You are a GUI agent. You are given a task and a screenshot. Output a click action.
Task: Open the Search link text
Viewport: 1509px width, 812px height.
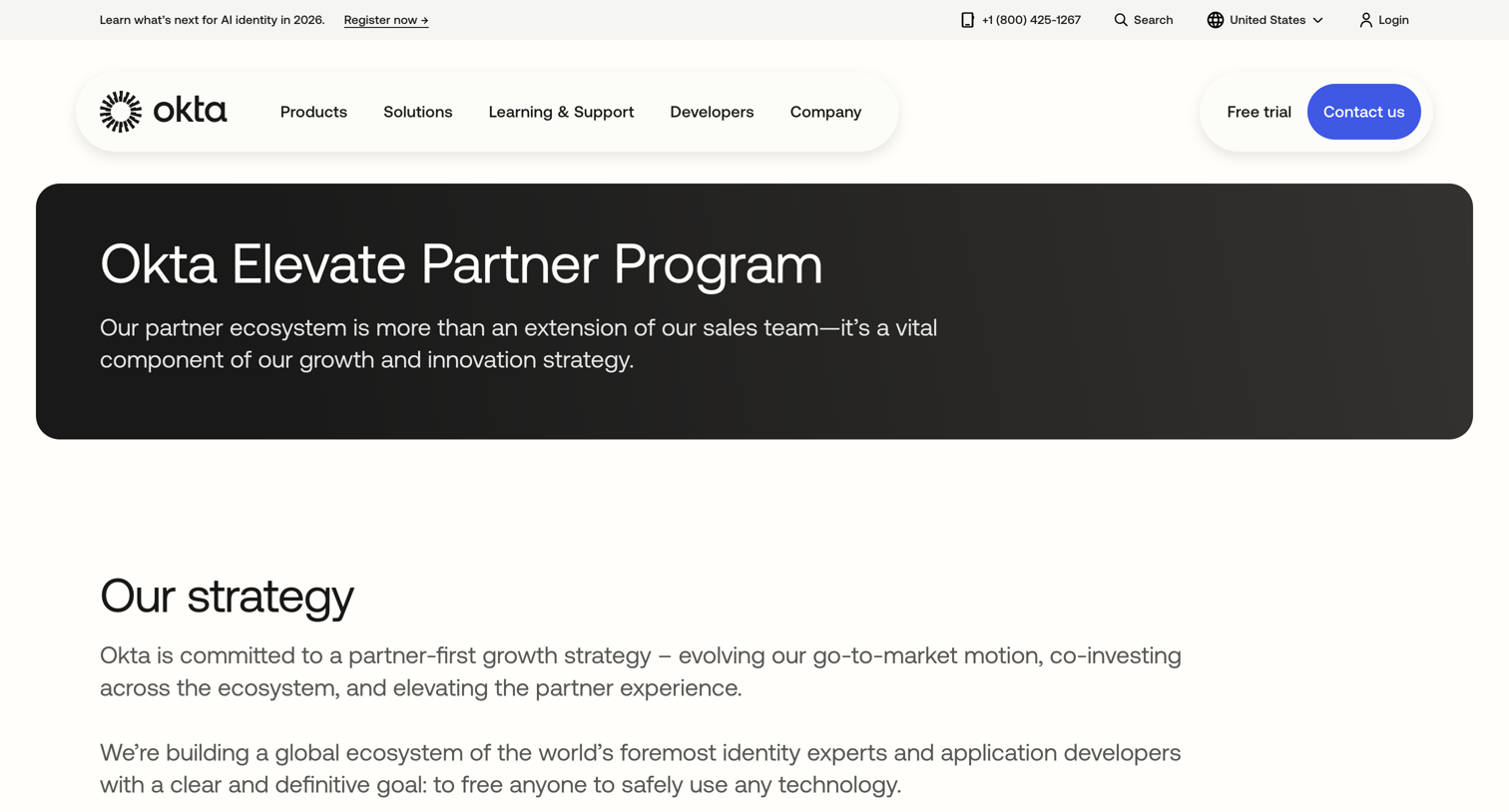click(x=1153, y=20)
